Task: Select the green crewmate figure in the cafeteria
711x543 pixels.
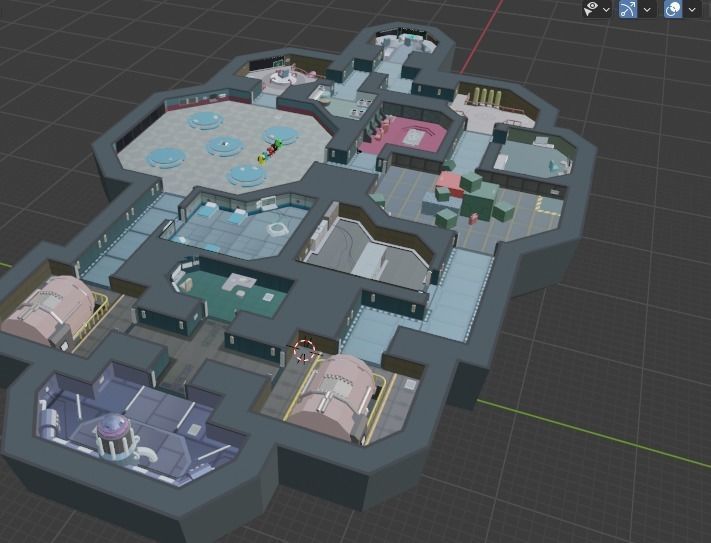Action: [278, 145]
